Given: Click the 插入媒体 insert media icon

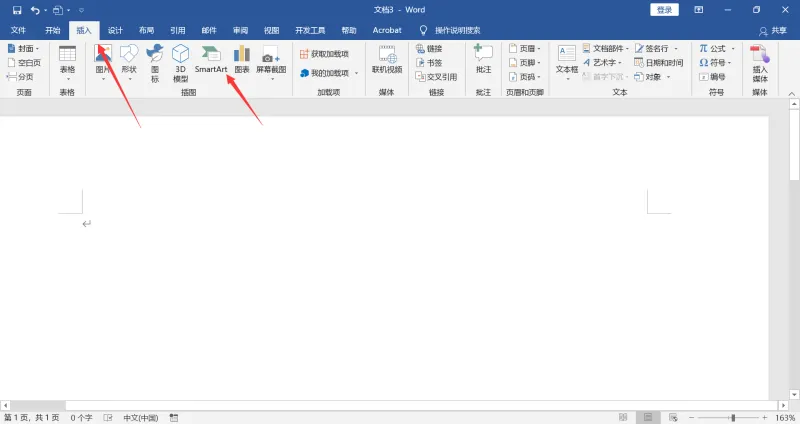Looking at the screenshot, I should pos(760,63).
